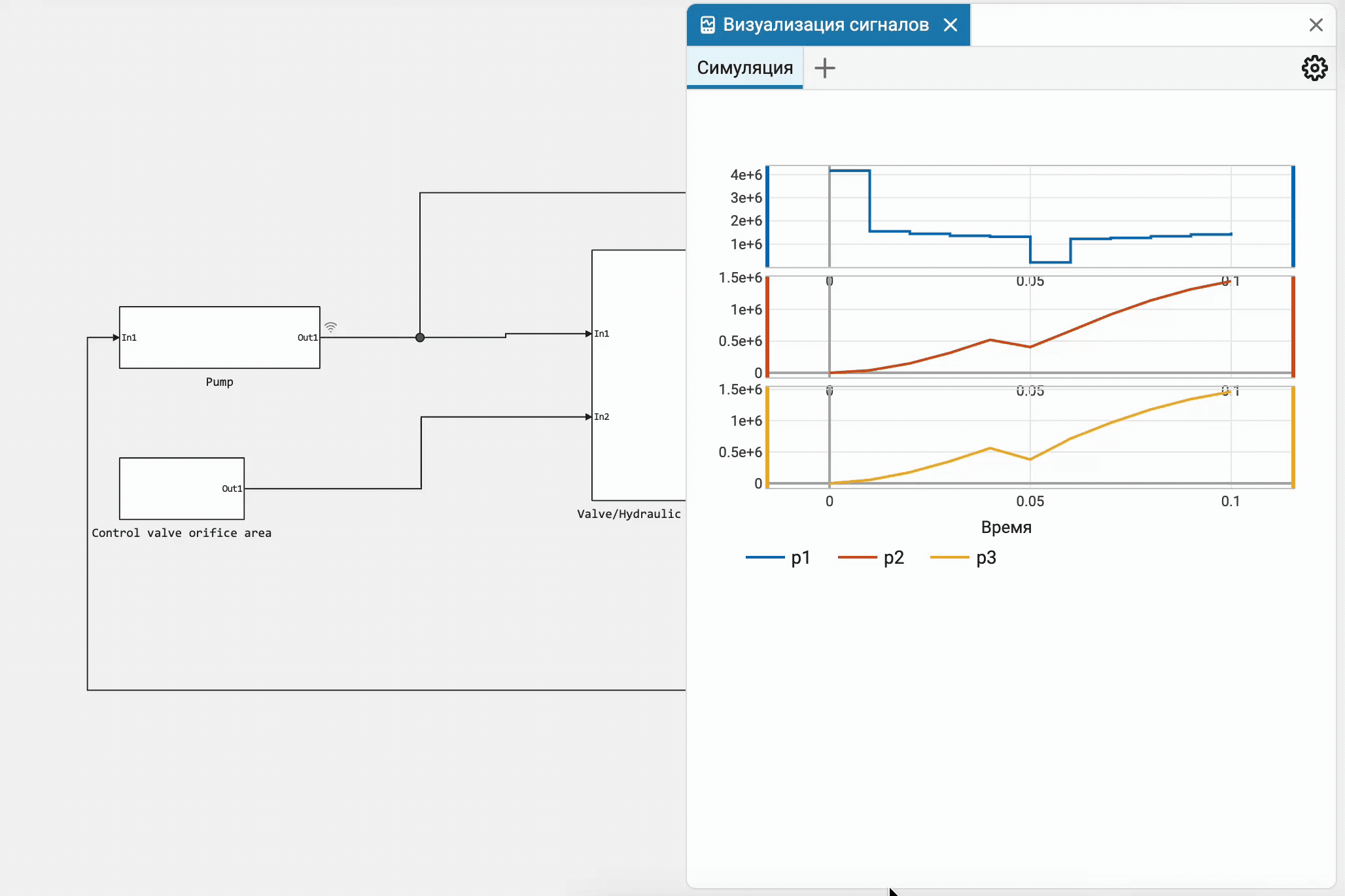Click the Время axis label
The image size is (1345, 896).
coord(1006,527)
